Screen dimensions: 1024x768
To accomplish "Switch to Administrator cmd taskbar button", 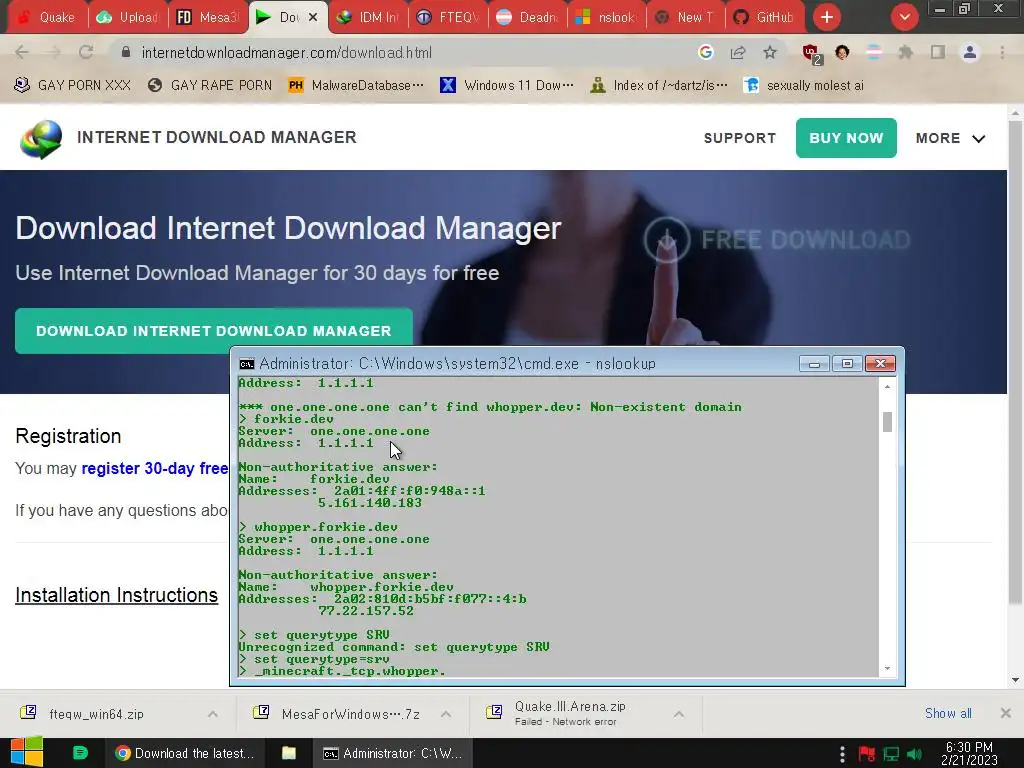I will [x=392, y=753].
